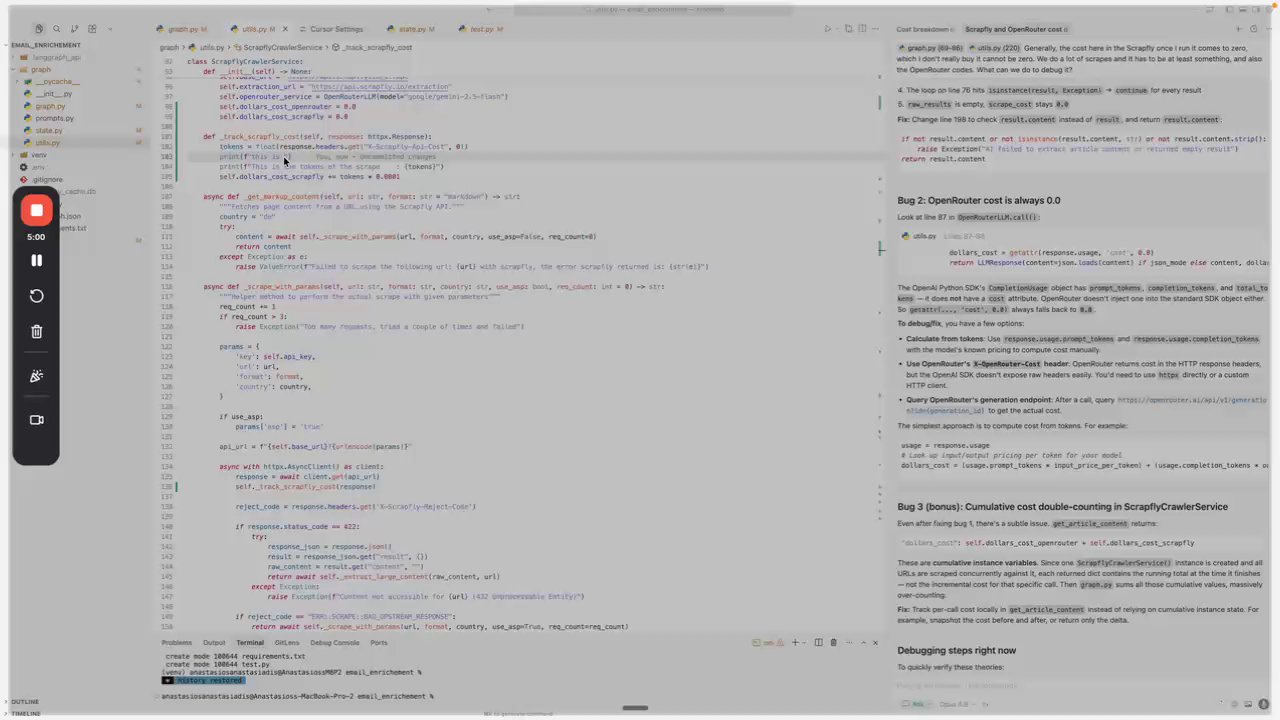Switch to the GitLens panel tab

pyautogui.click(x=287, y=643)
